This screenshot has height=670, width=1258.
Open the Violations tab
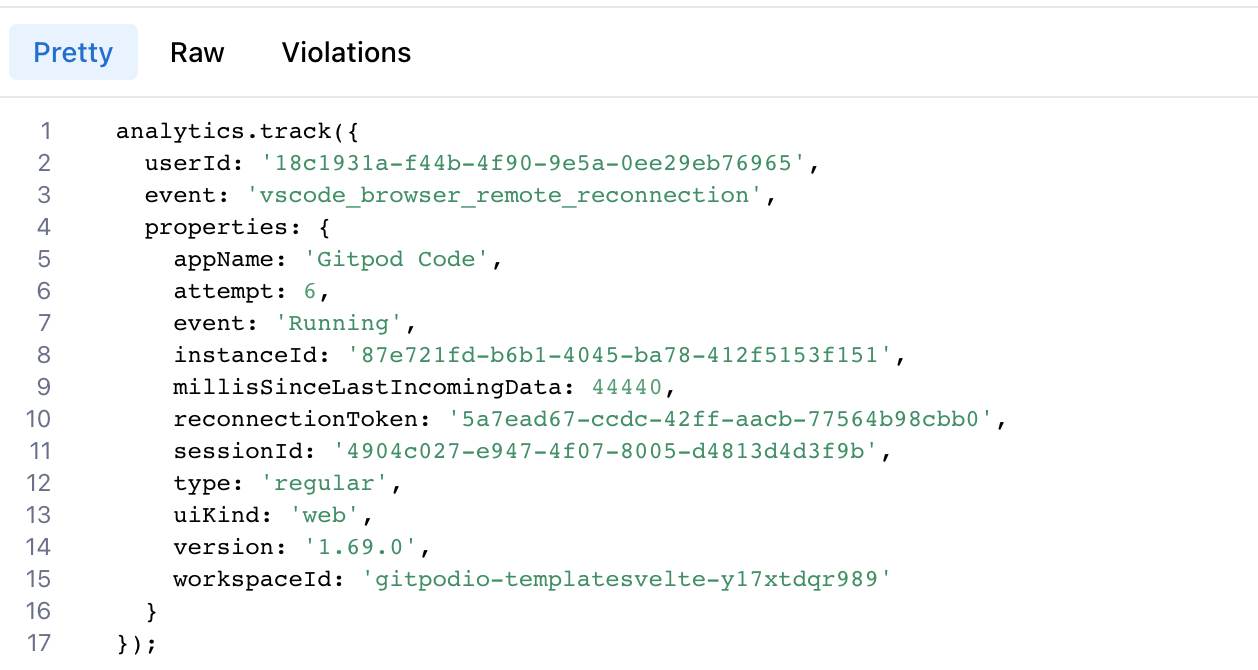(x=346, y=52)
